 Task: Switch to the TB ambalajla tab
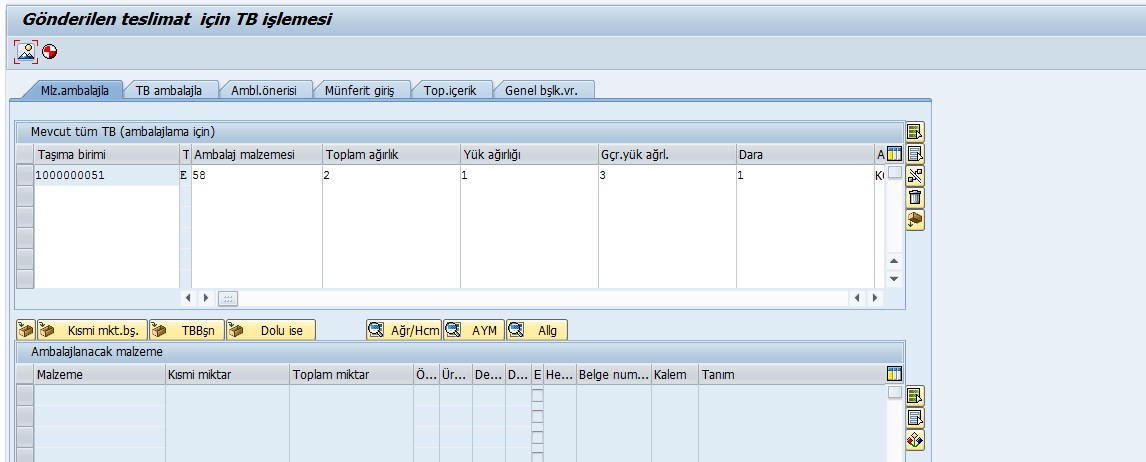[169, 90]
